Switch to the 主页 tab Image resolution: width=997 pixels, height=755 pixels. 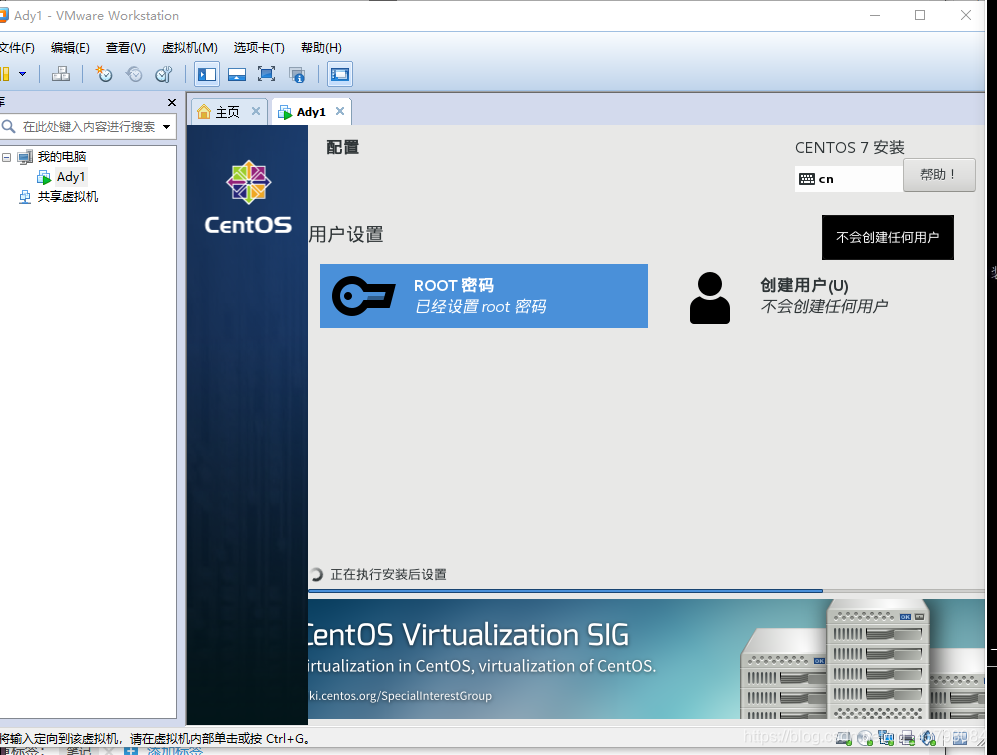click(x=228, y=112)
